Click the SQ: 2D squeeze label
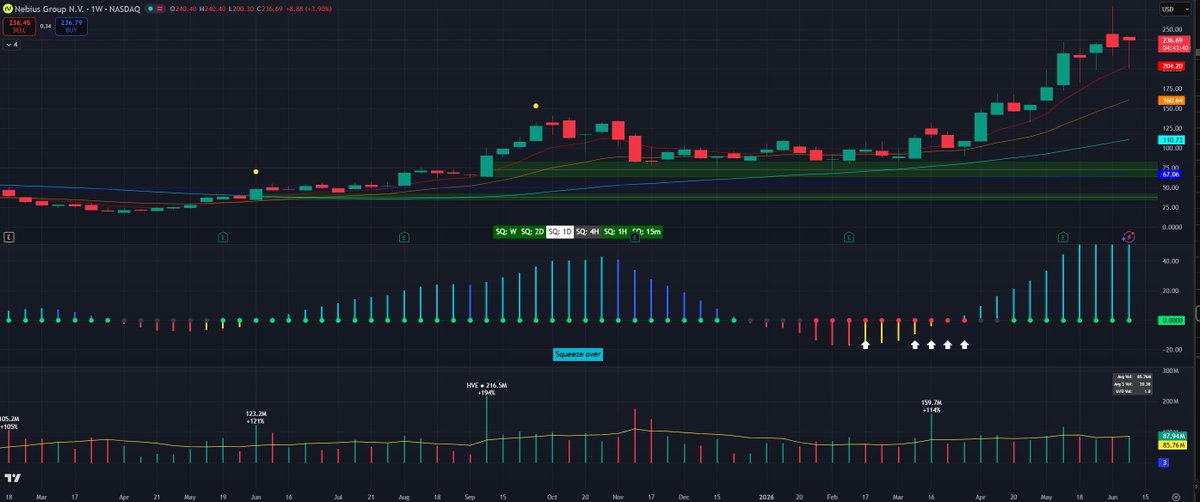 coord(533,231)
